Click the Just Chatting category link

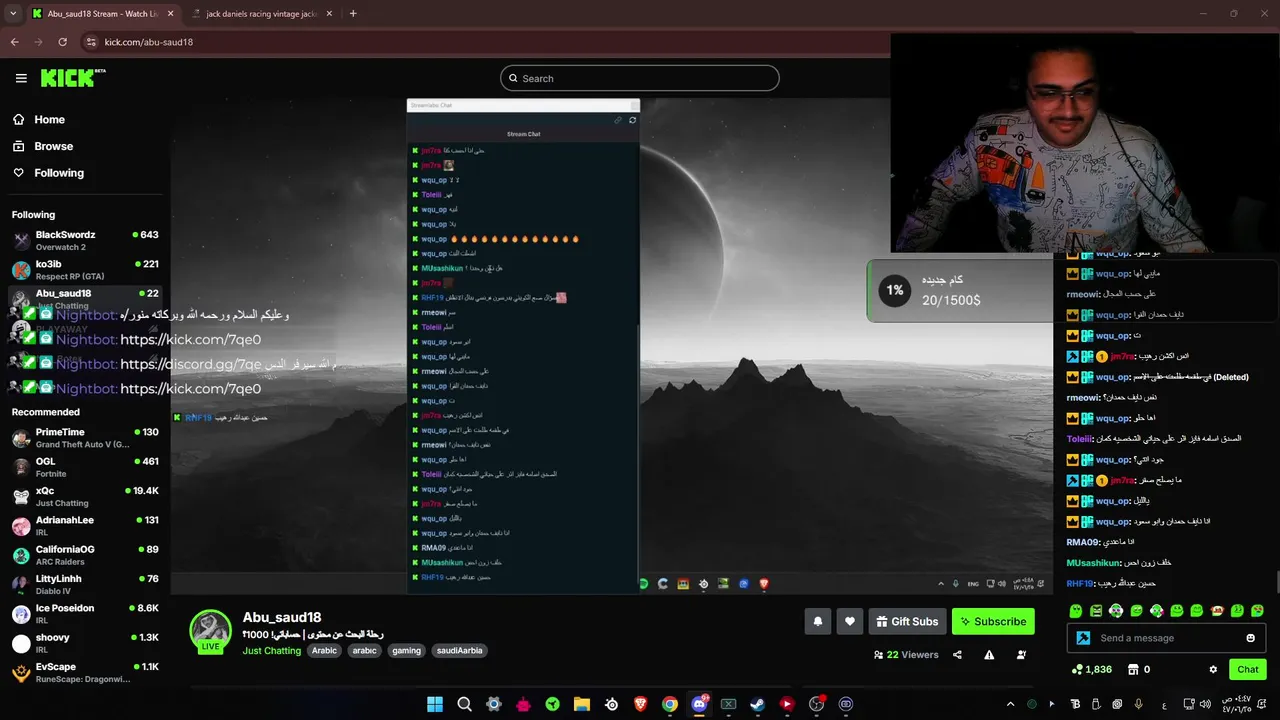click(271, 651)
